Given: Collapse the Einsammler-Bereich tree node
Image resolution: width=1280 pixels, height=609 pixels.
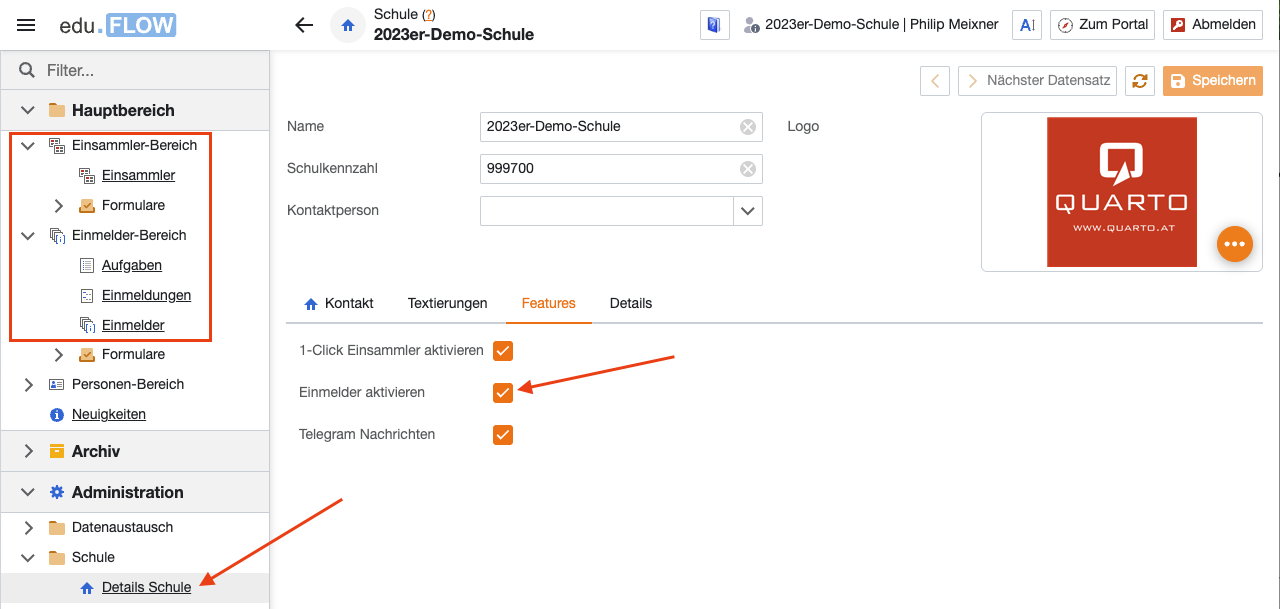Looking at the screenshot, I should tap(29, 146).
